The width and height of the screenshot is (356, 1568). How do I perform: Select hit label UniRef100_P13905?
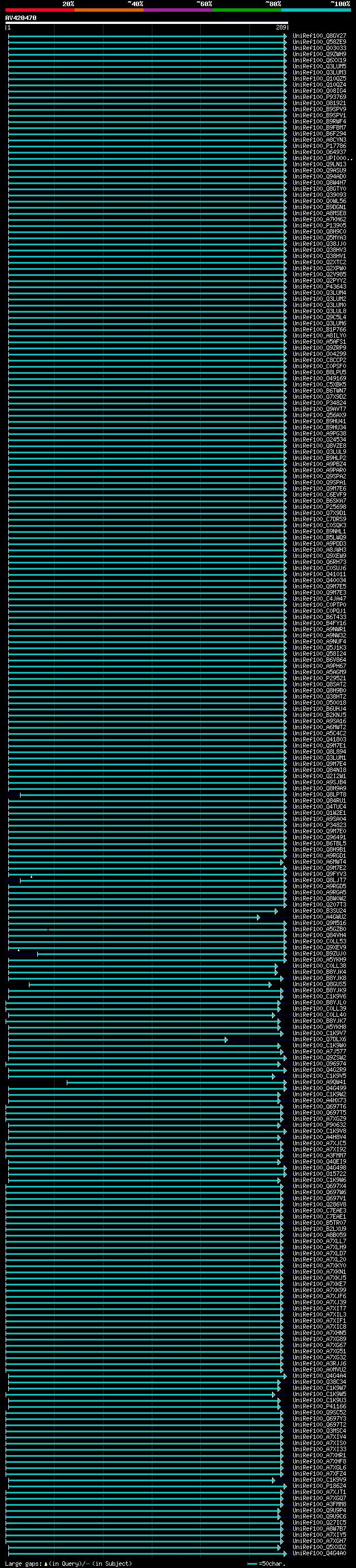coord(319,226)
